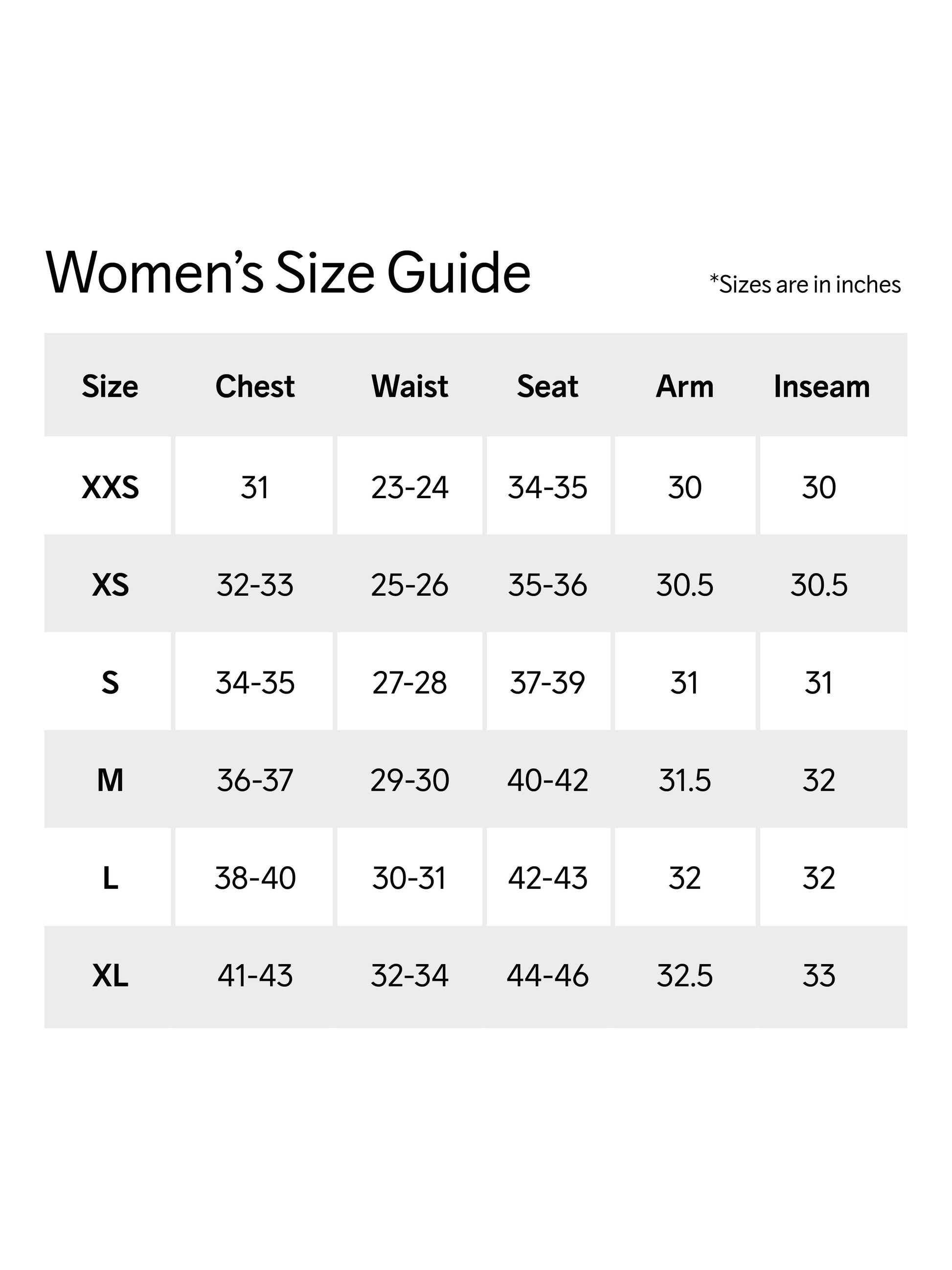Click the Seat column header
952x1270 pixels.
point(547,387)
